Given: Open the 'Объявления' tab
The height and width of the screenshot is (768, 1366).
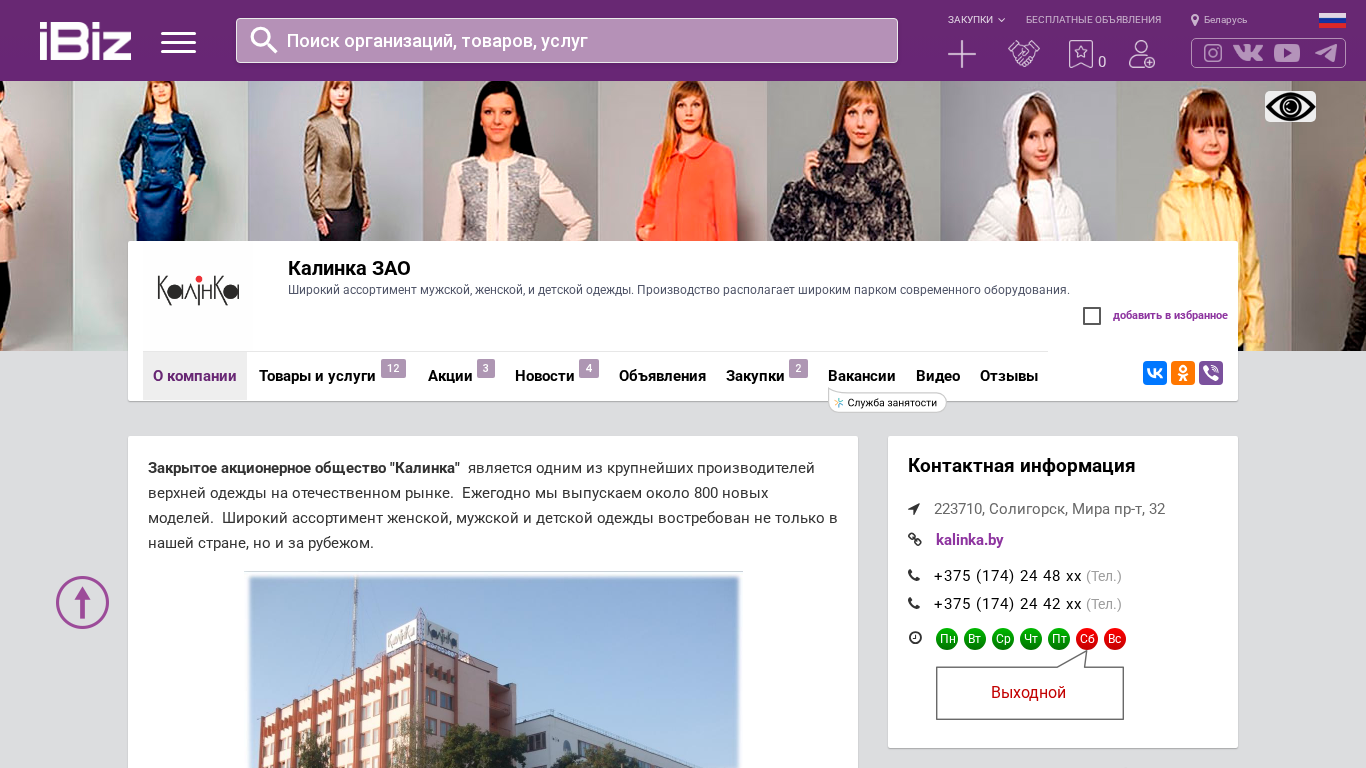Looking at the screenshot, I should tap(662, 376).
